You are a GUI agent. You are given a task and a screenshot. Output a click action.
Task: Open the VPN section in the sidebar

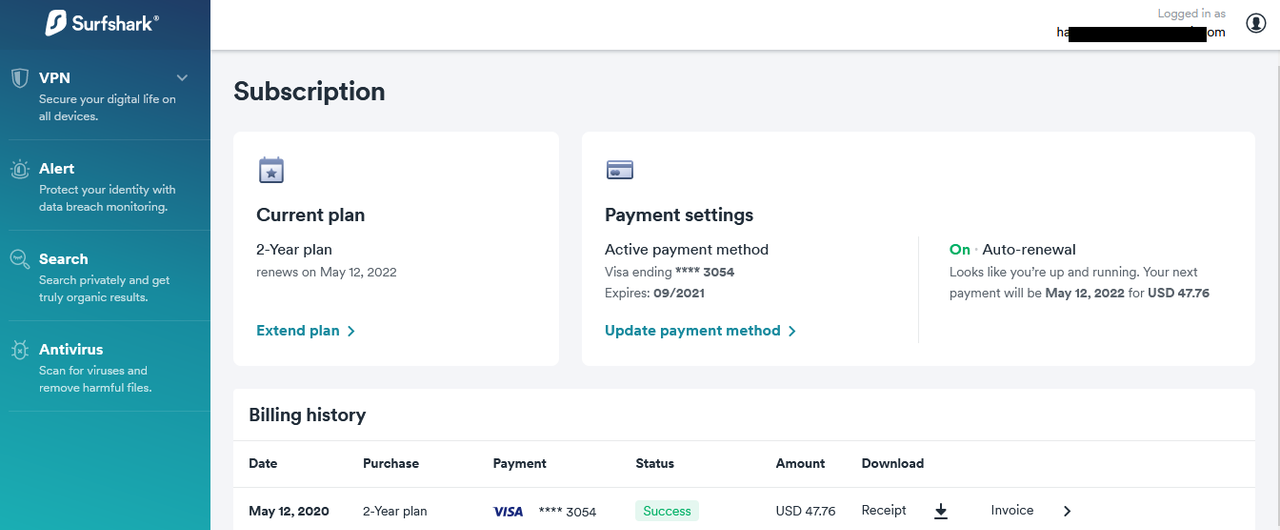pos(105,95)
